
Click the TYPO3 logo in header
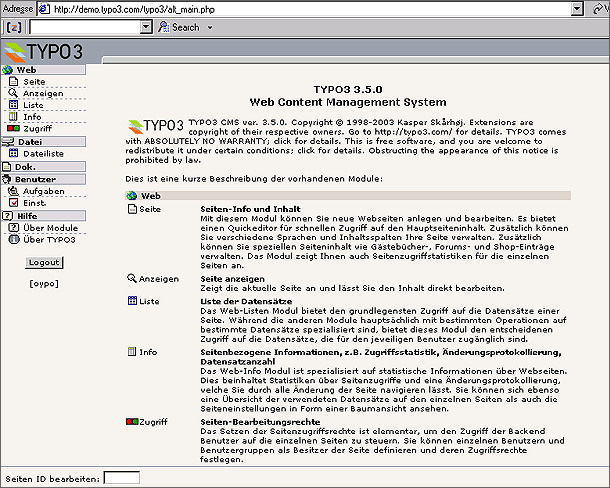click(x=44, y=52)
